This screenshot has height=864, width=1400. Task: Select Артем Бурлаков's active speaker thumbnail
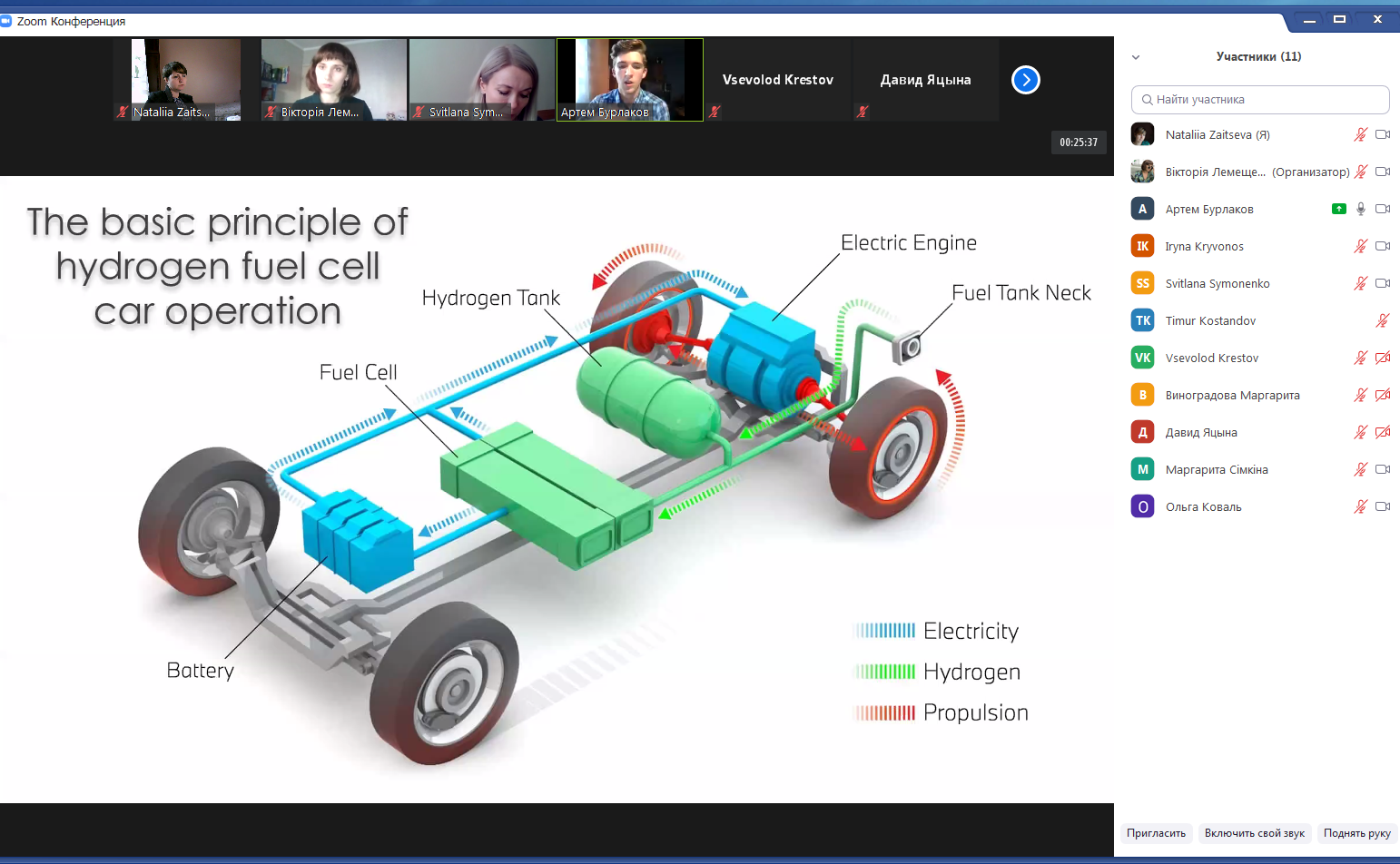pyautogui.click(x=630, y=80)
